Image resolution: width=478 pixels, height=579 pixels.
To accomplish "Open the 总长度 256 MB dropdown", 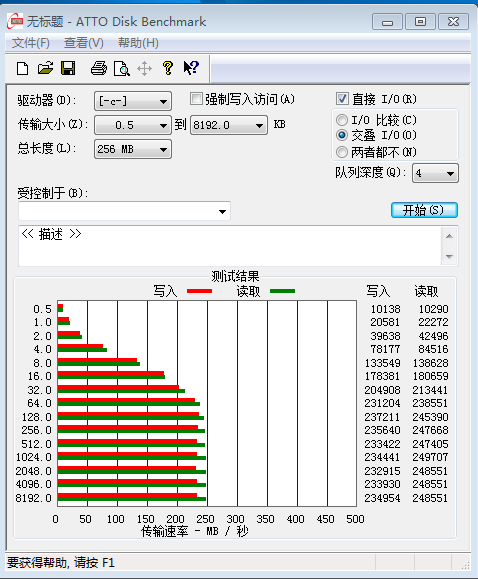I will click(133, 149).
